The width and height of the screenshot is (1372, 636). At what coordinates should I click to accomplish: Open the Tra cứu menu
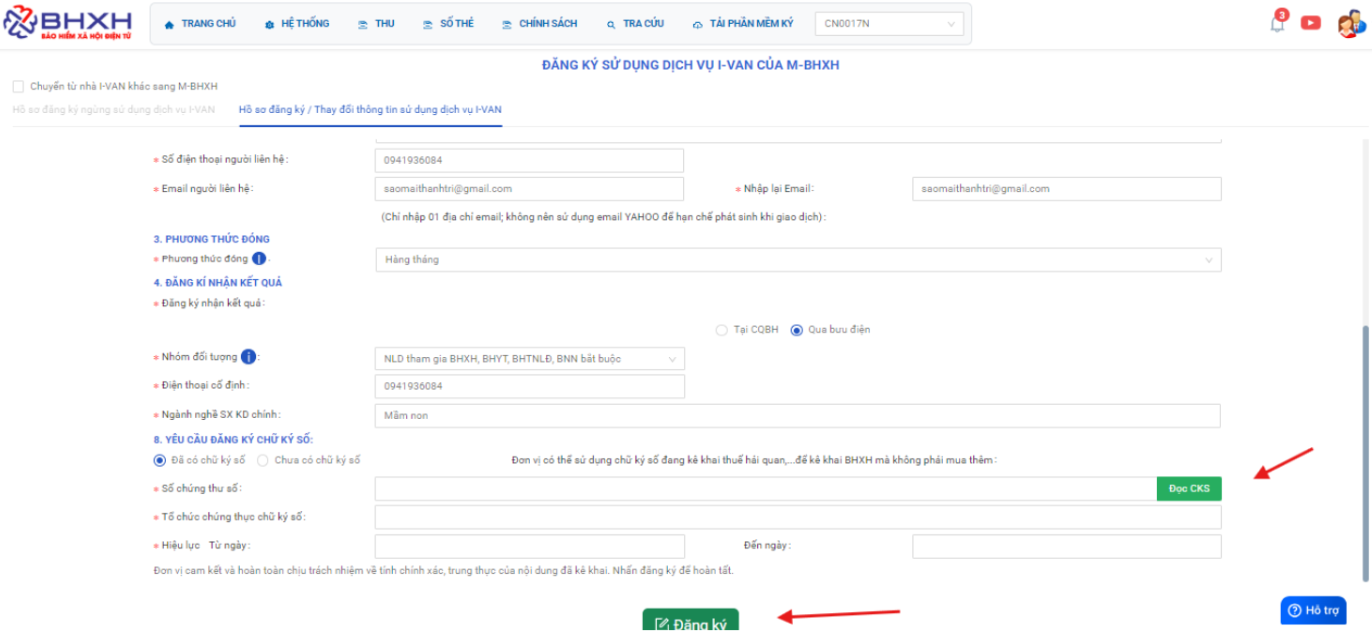click(x=635, y=24)
